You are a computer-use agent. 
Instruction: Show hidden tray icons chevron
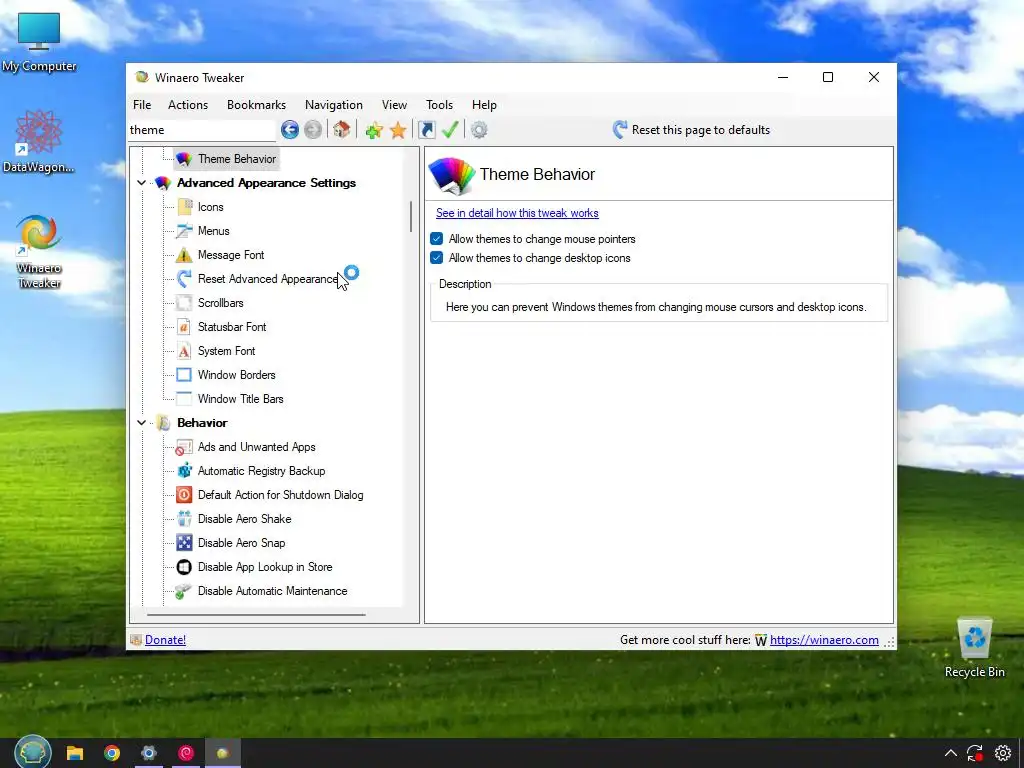(x=951, y=753)
